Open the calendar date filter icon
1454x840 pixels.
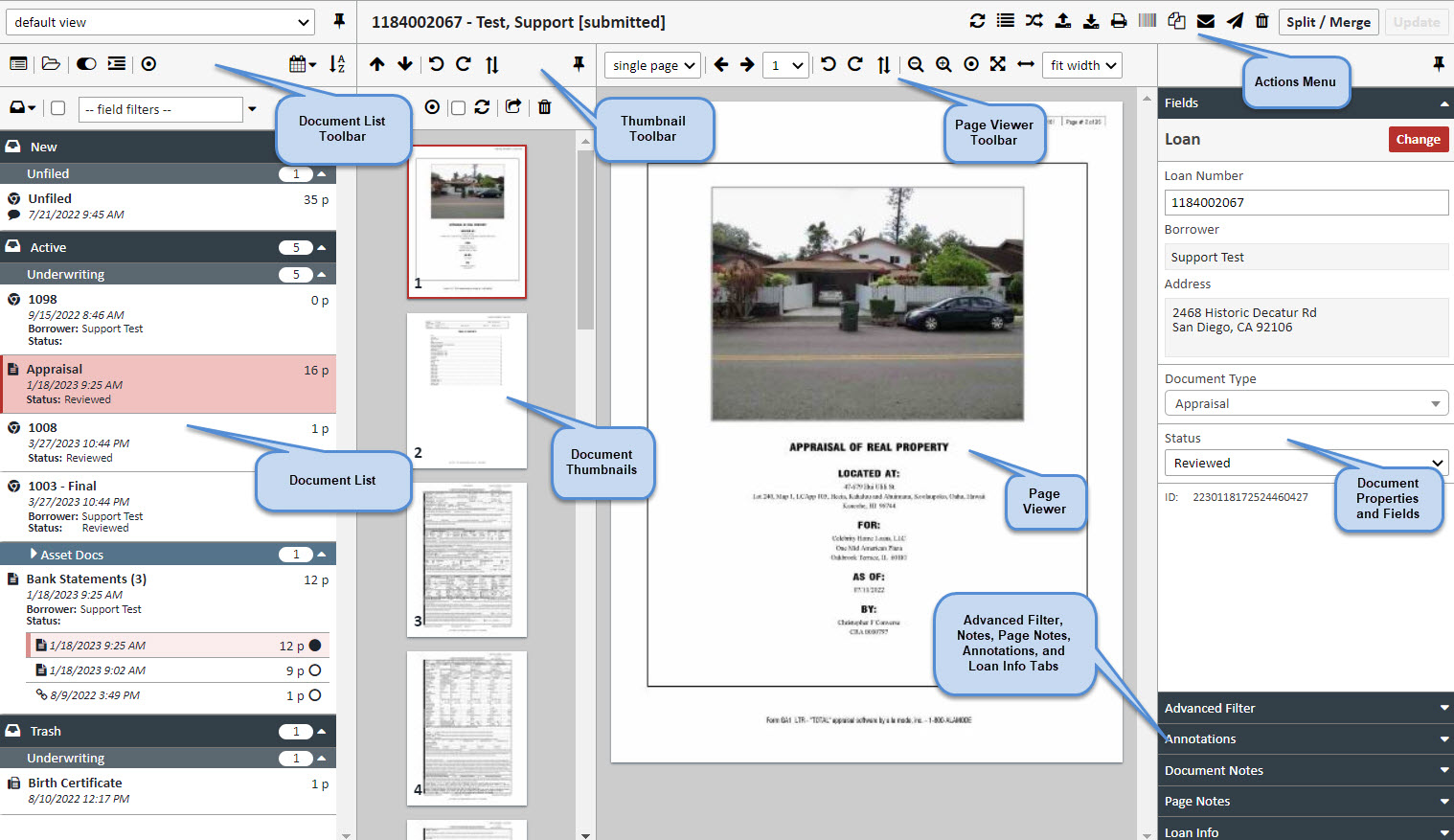(x=302, y=64)
